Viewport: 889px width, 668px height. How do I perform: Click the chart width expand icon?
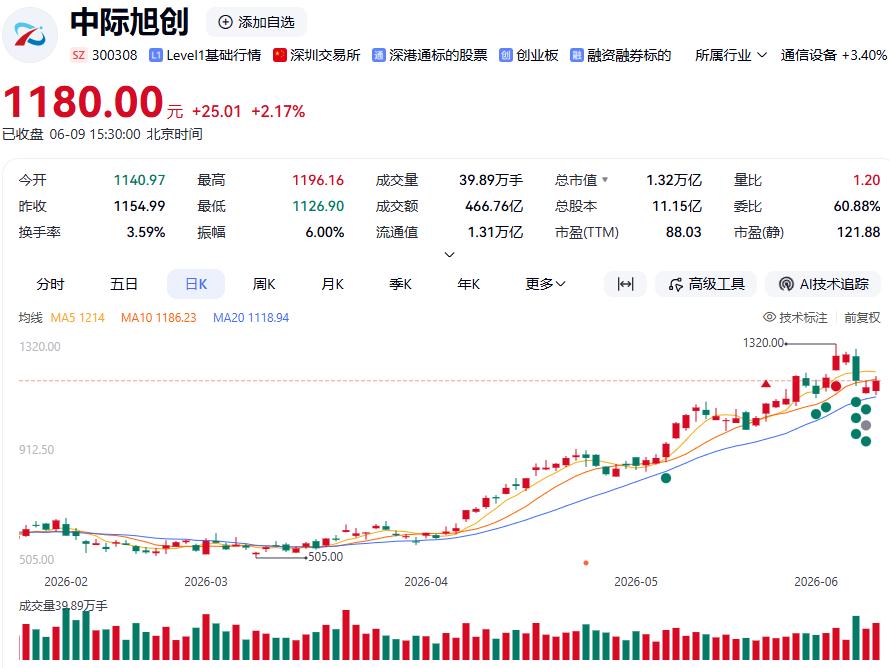coord(625,284)
